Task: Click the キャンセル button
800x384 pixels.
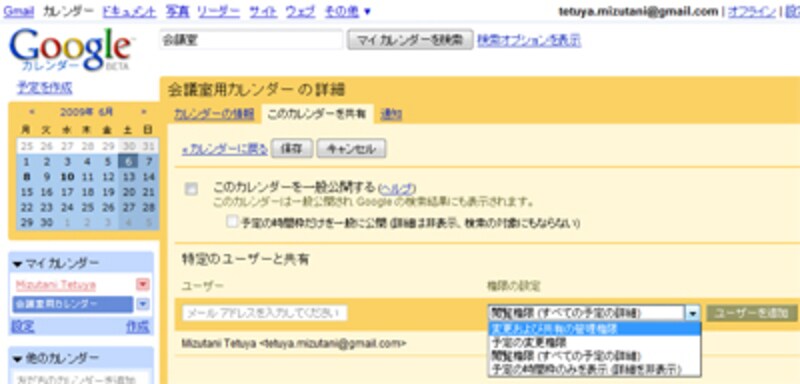Action: tap(351, 149)
